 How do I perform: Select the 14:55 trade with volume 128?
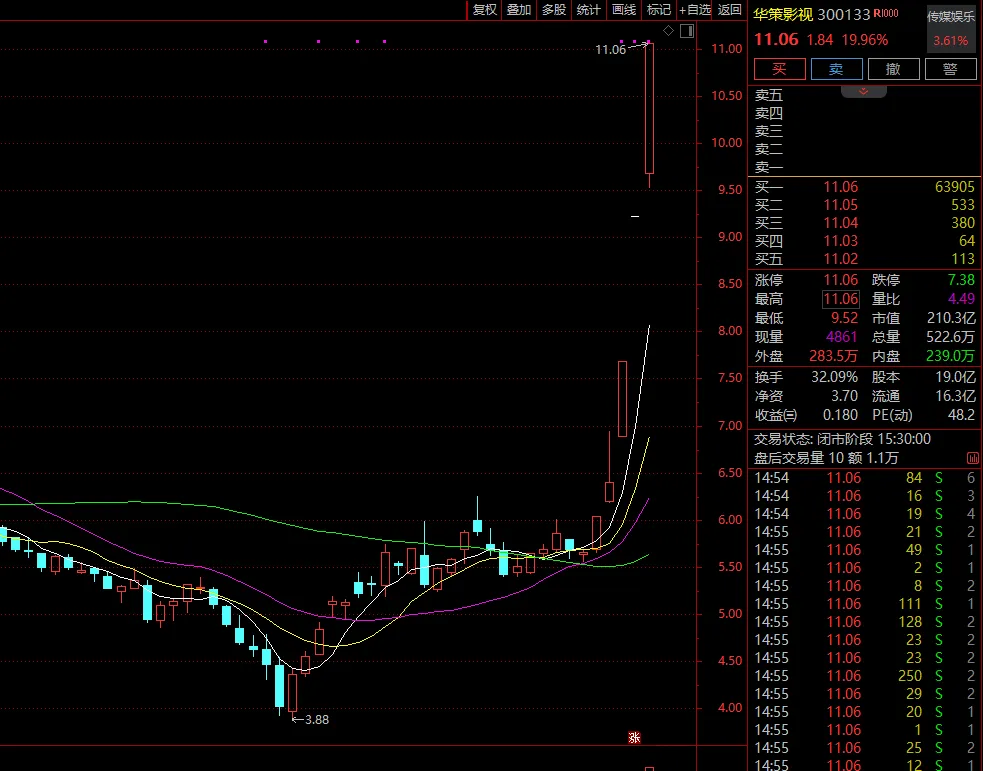[x=865, y=622]
